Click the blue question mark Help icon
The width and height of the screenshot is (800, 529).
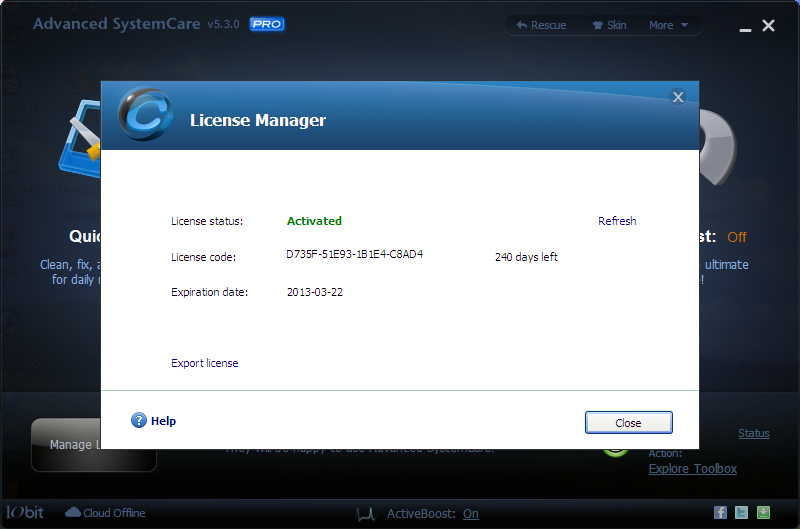point(139,420)
